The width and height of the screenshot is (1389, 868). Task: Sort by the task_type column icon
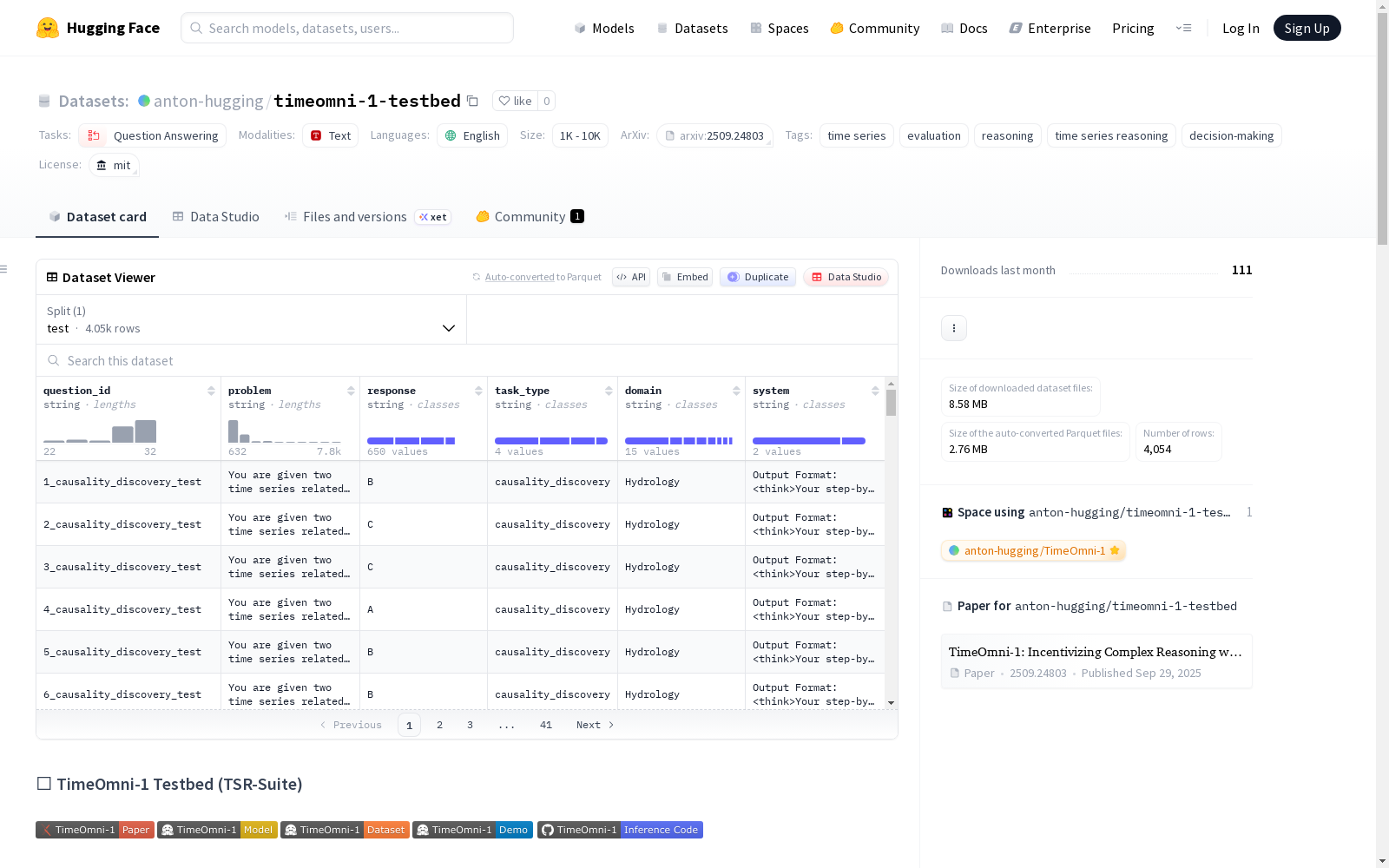pos(609,391)
